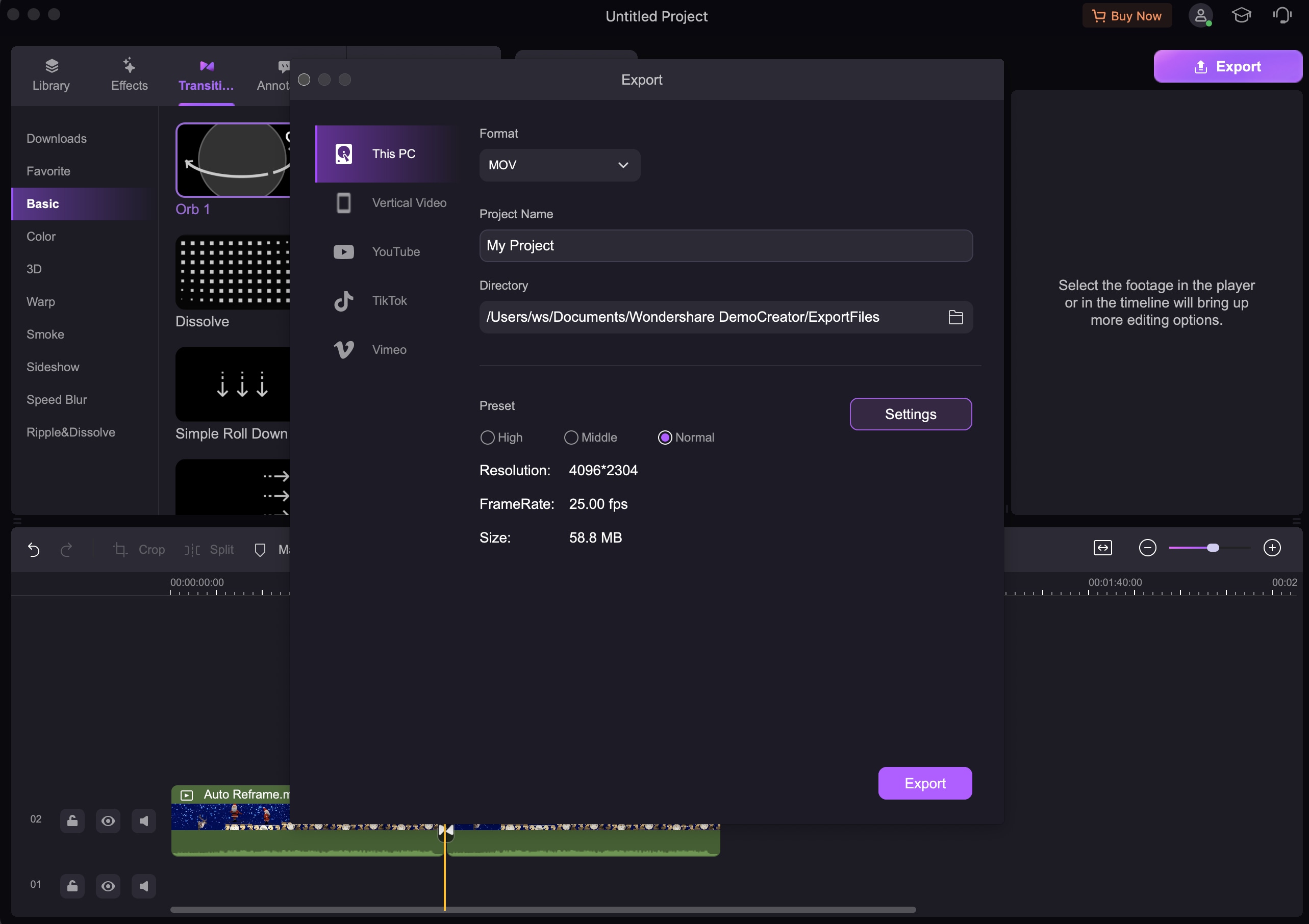This screenshot has width=1309, height=924.
Task: Switch to the YouTube export tab
Action: click(396, 251)
